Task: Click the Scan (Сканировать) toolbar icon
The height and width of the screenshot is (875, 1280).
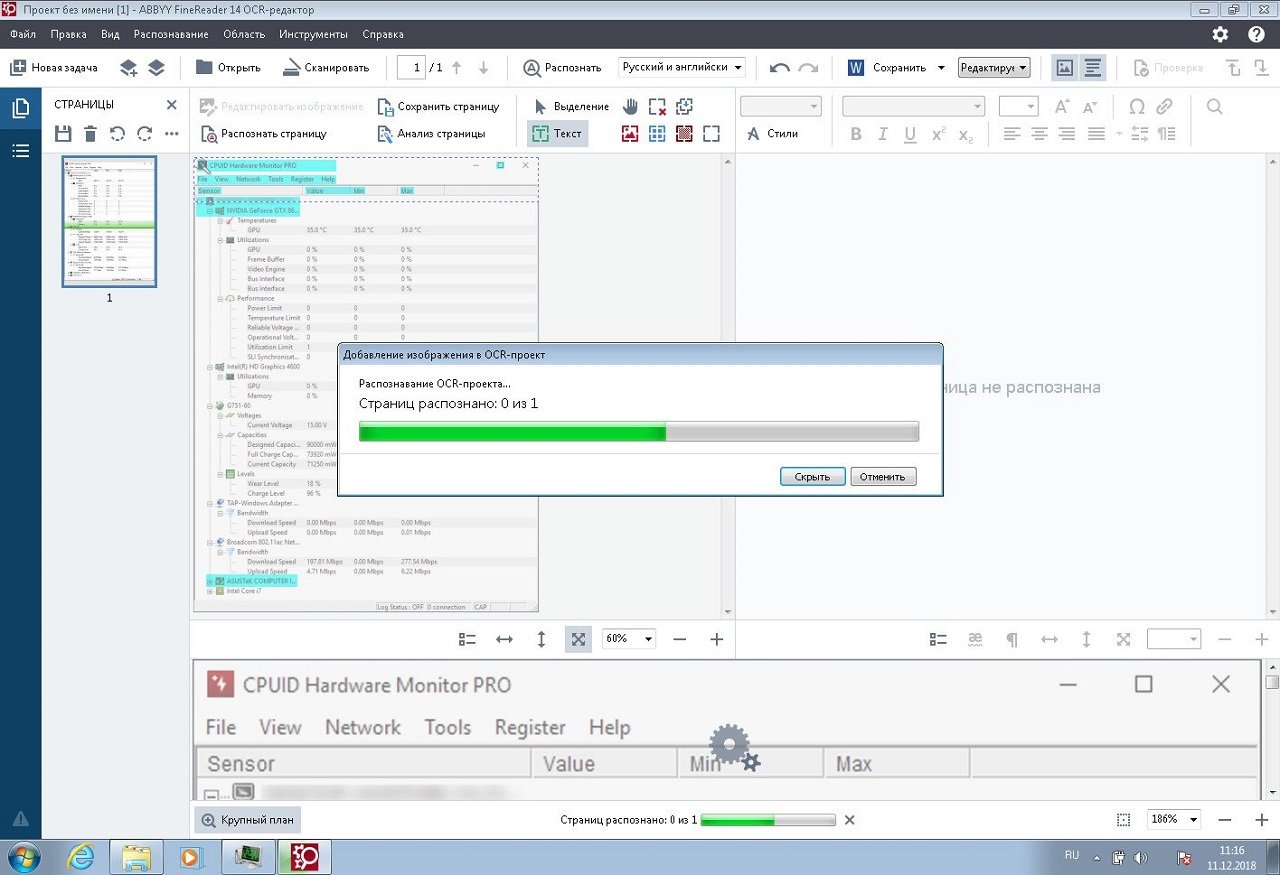Action: (x=291, y=68)
